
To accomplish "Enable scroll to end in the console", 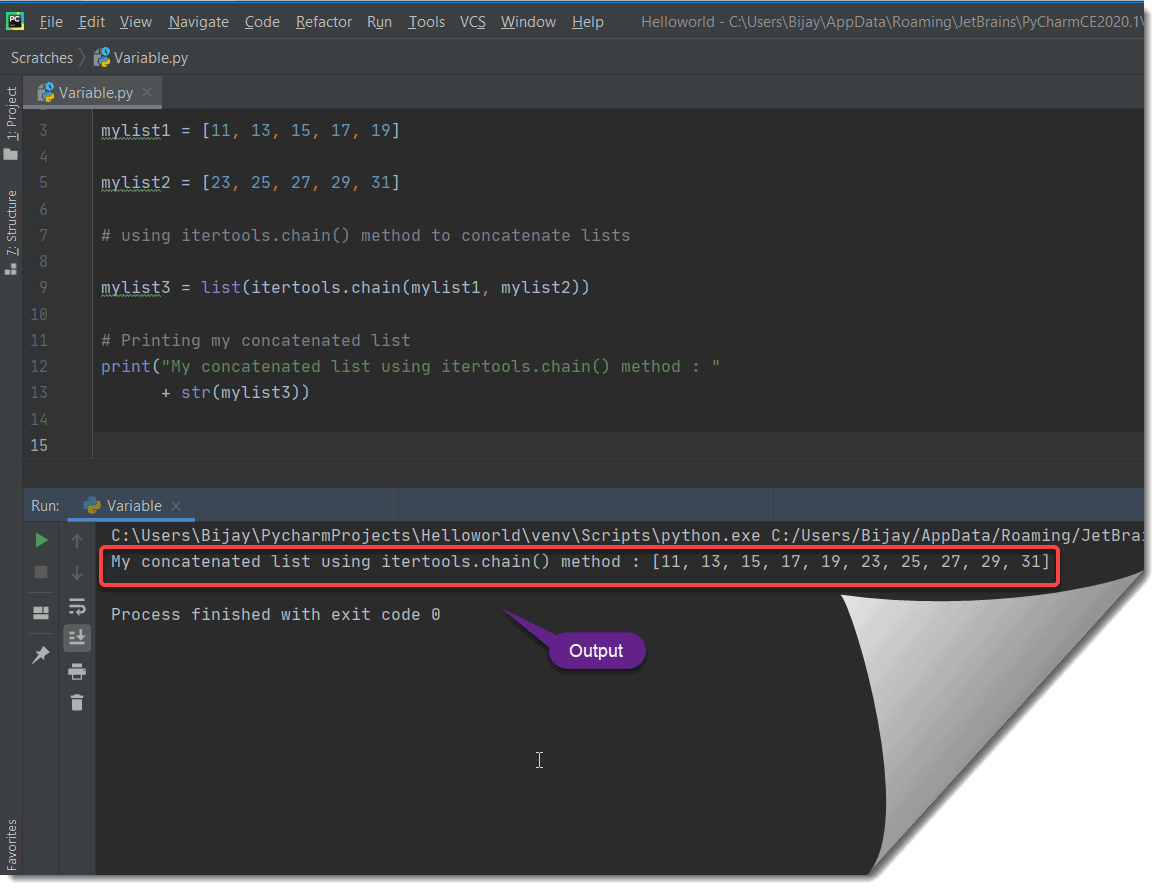I will point(77,637).
